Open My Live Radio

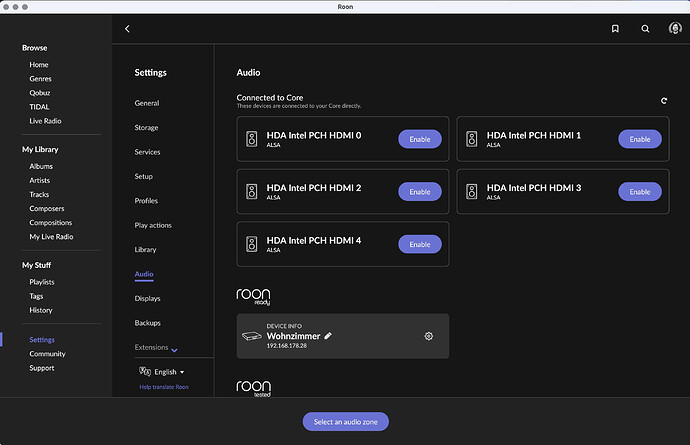(51, 237)
